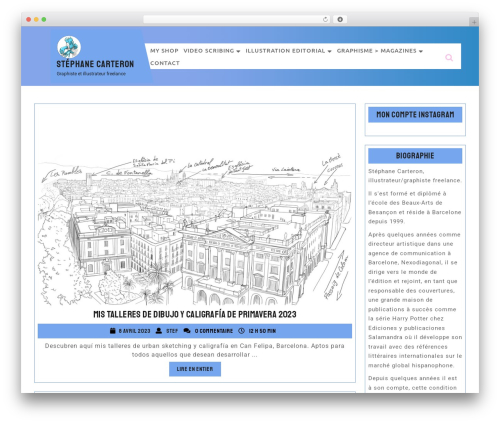500x423 pixels.
Task: Click the STEF author link
Action: point(172,331)
